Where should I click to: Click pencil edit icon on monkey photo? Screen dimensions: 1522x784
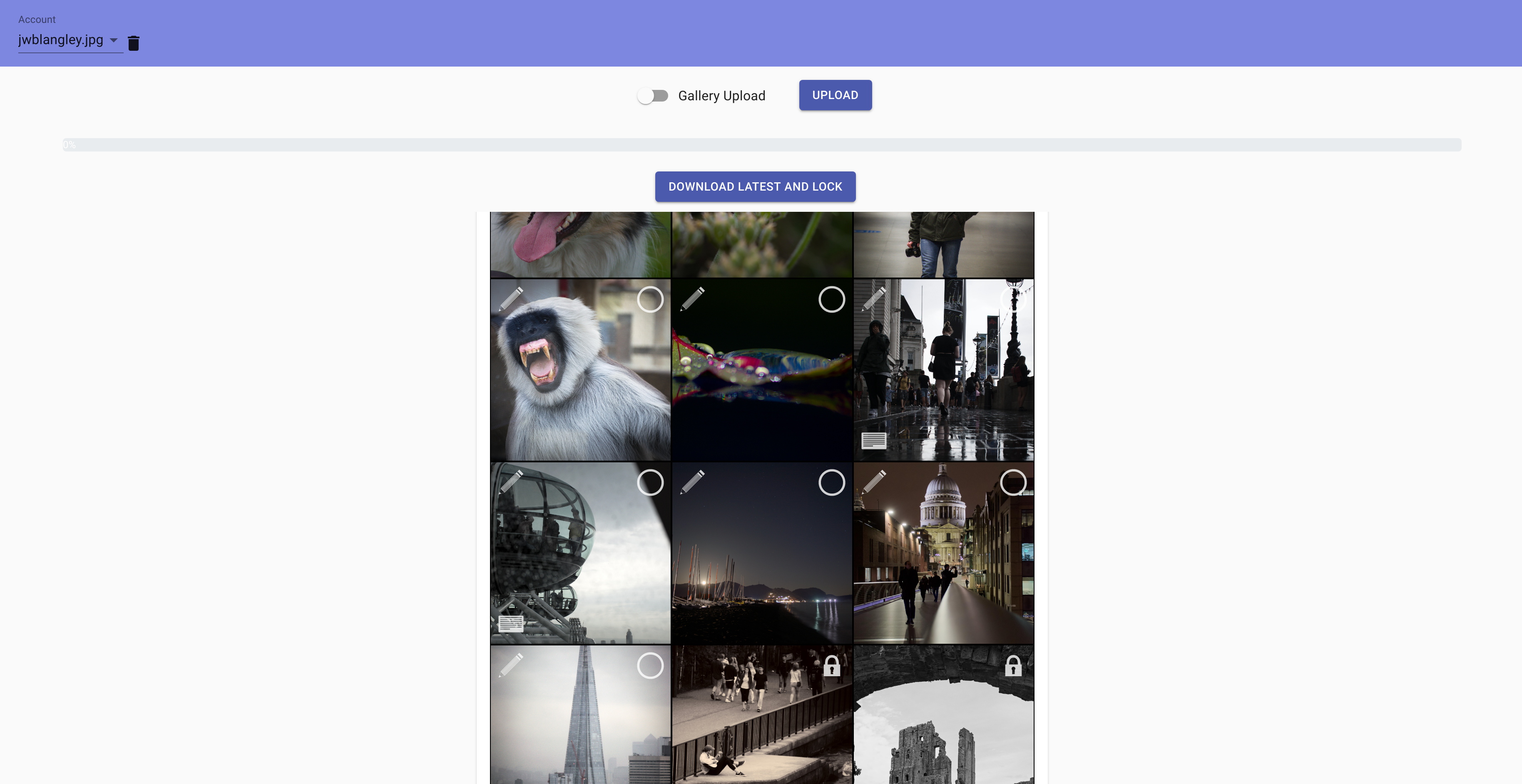(511, 299)
